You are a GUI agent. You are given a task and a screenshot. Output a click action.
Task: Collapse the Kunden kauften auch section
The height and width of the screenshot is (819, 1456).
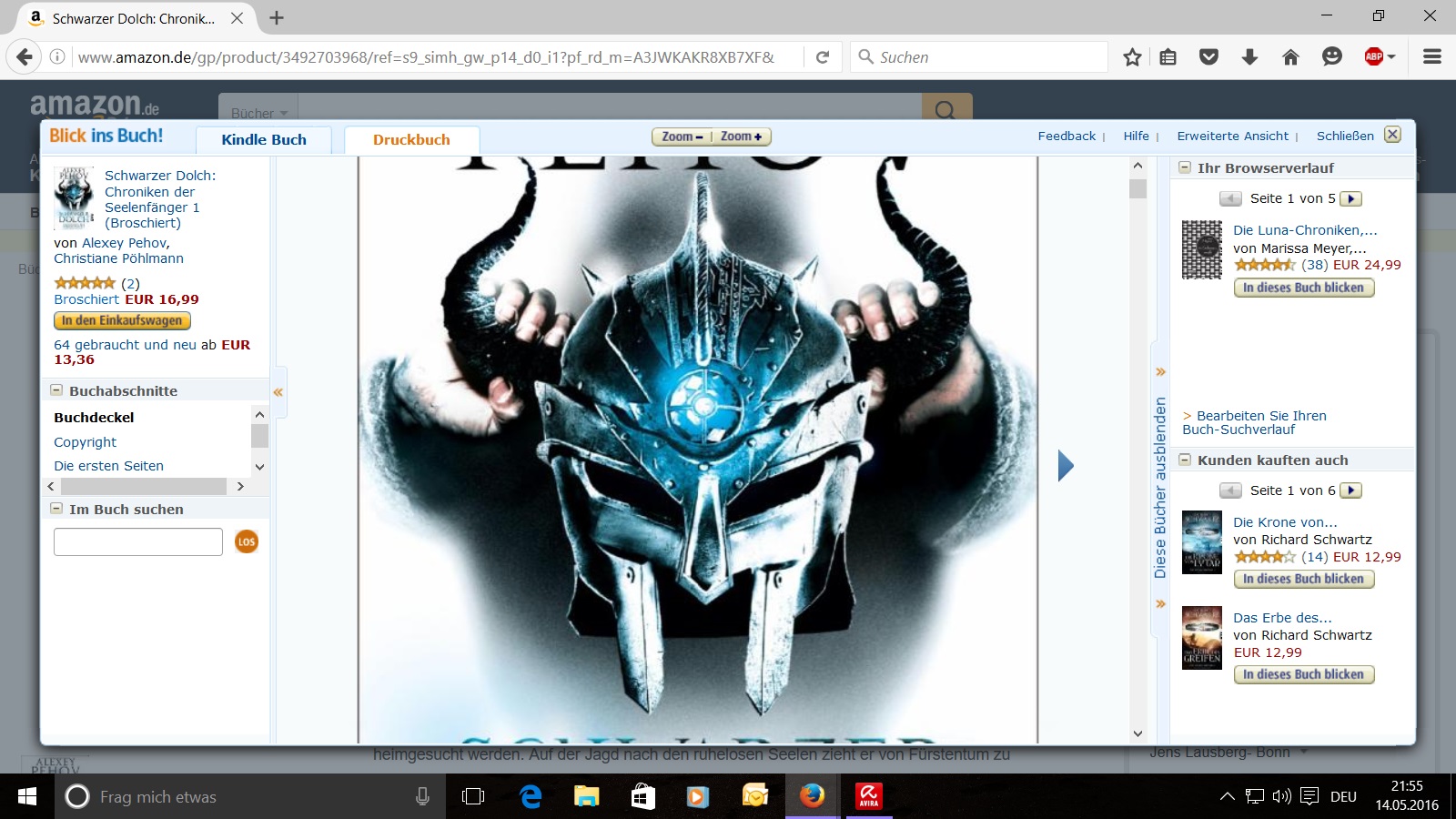click(x=1185, y=460)
